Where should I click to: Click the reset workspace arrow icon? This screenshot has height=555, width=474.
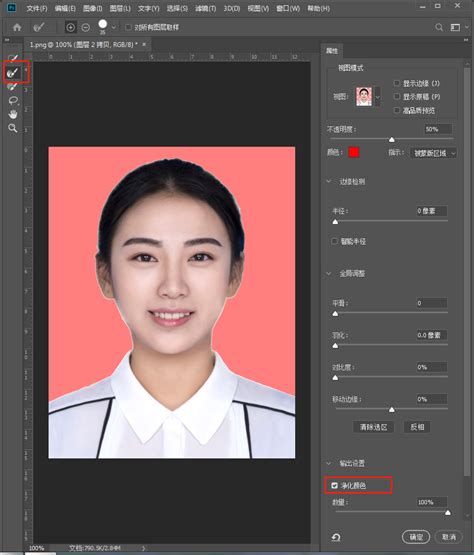tap(336, 537)
